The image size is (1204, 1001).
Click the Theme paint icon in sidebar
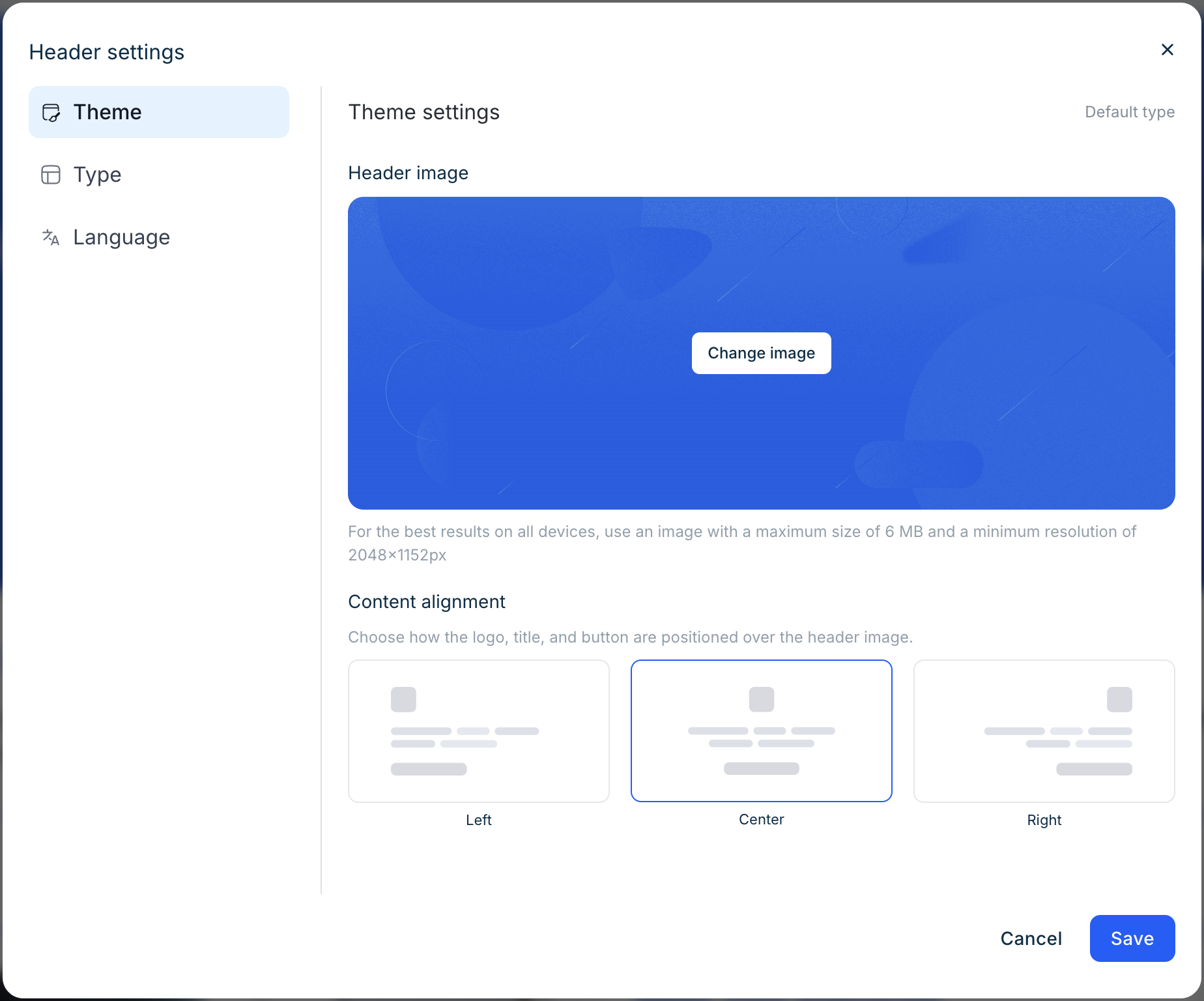click(x=51, y=113)
